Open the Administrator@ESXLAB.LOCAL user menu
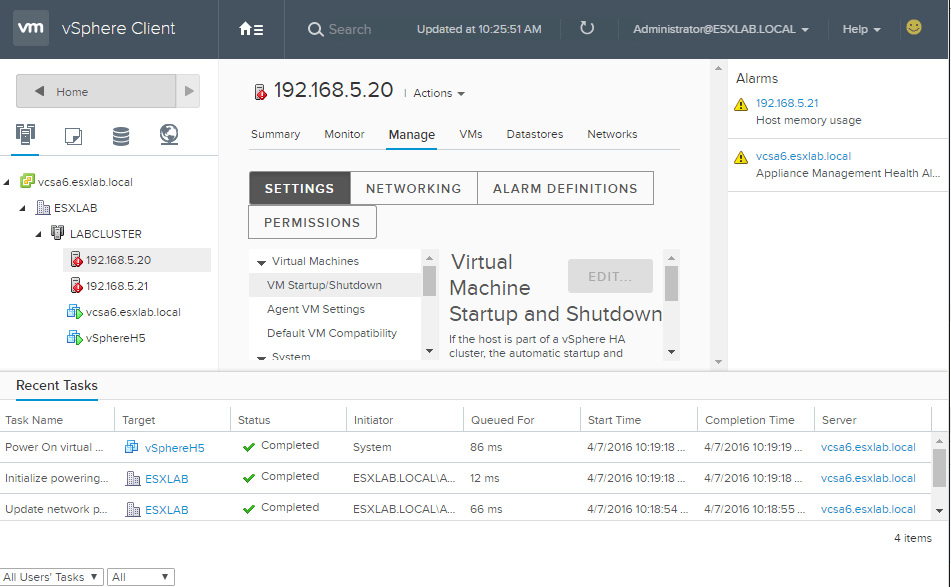This screenshot has width=951, height=587. [720, 29]
